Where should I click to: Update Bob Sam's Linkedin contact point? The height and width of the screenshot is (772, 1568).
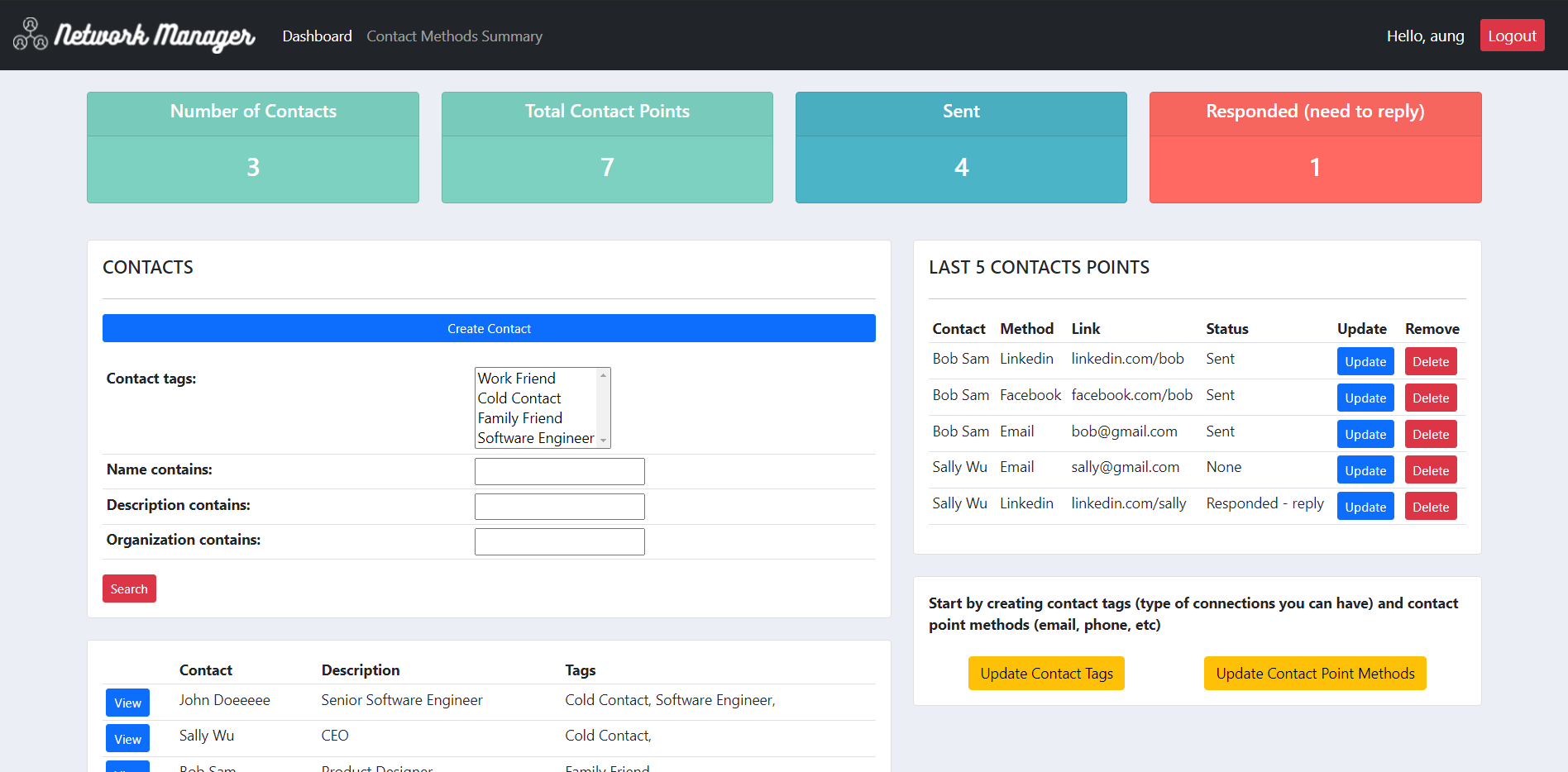click(x=1365, y=361)
